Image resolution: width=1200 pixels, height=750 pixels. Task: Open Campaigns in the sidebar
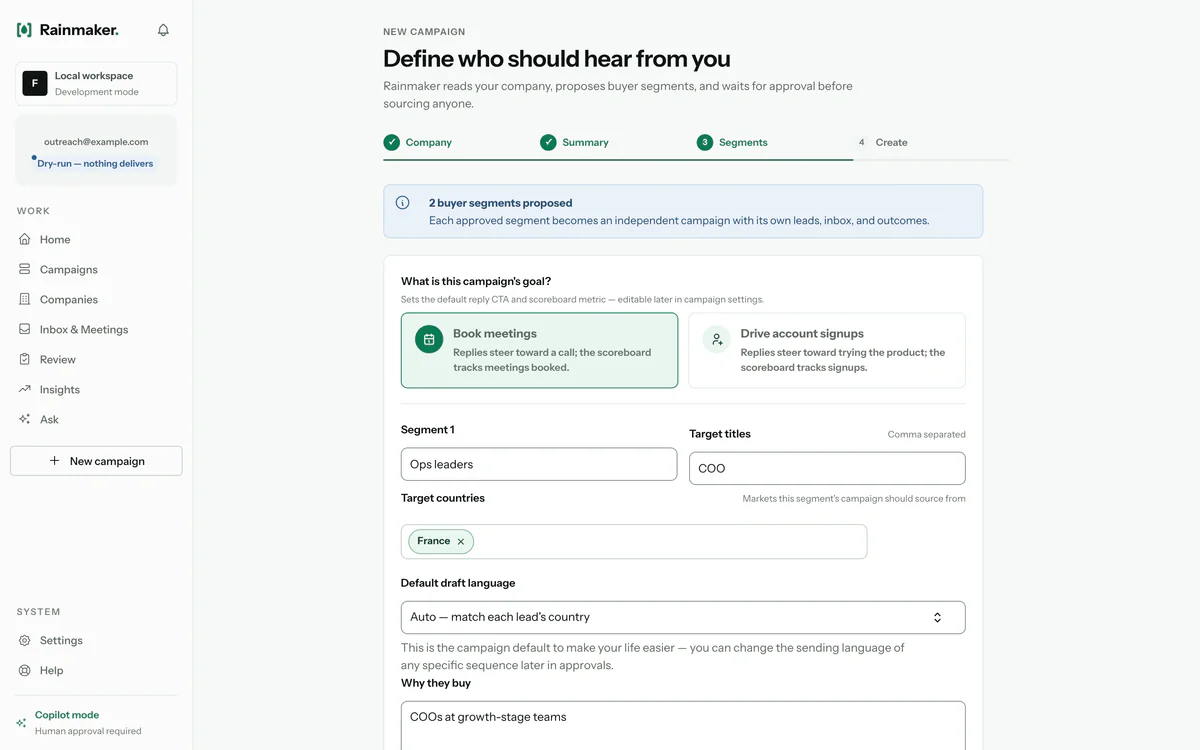96,269
